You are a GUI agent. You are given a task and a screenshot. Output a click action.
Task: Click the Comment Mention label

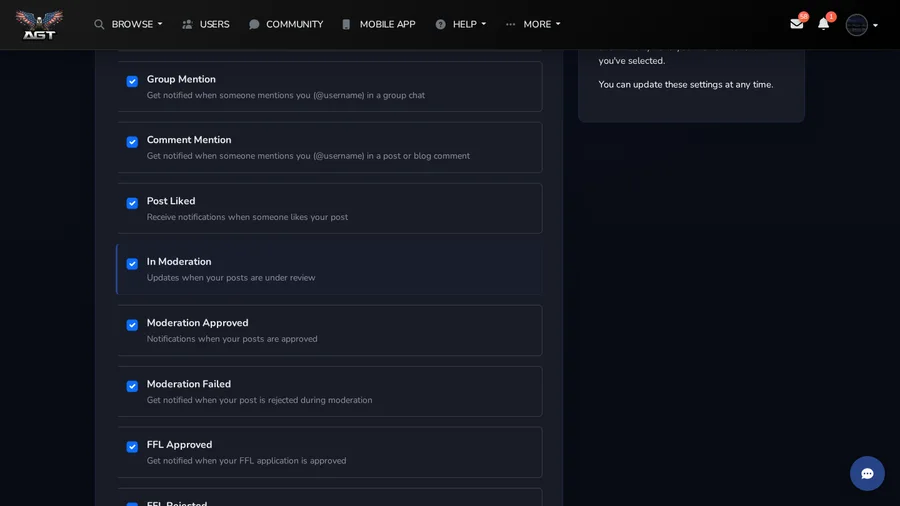[189, 140]
